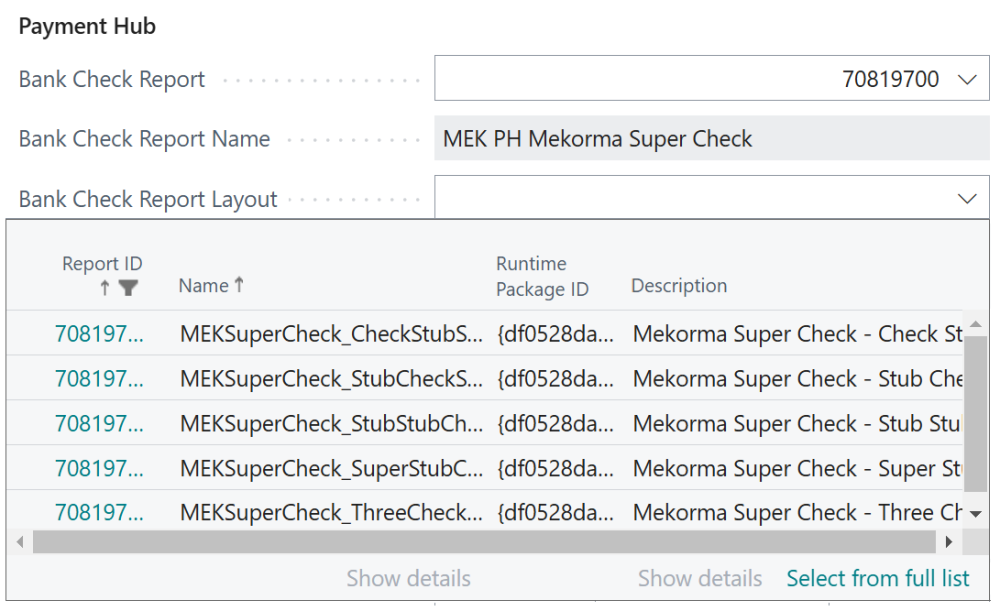Expand the Bank Check Report Layout lookup list
Screen dimensions: 1000x611
pos(966,198)
